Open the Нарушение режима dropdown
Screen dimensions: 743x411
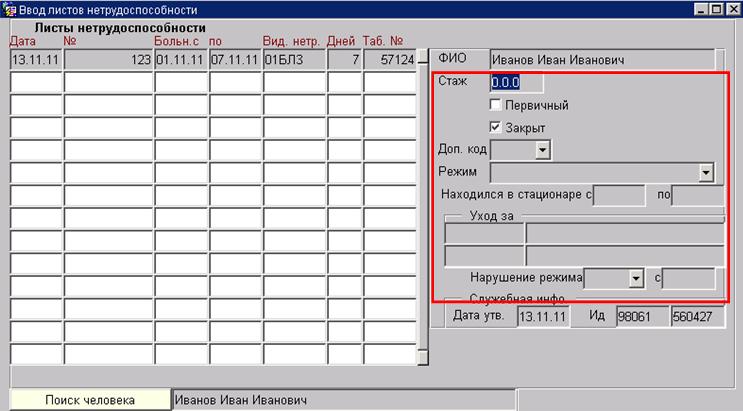click(636, 279)
